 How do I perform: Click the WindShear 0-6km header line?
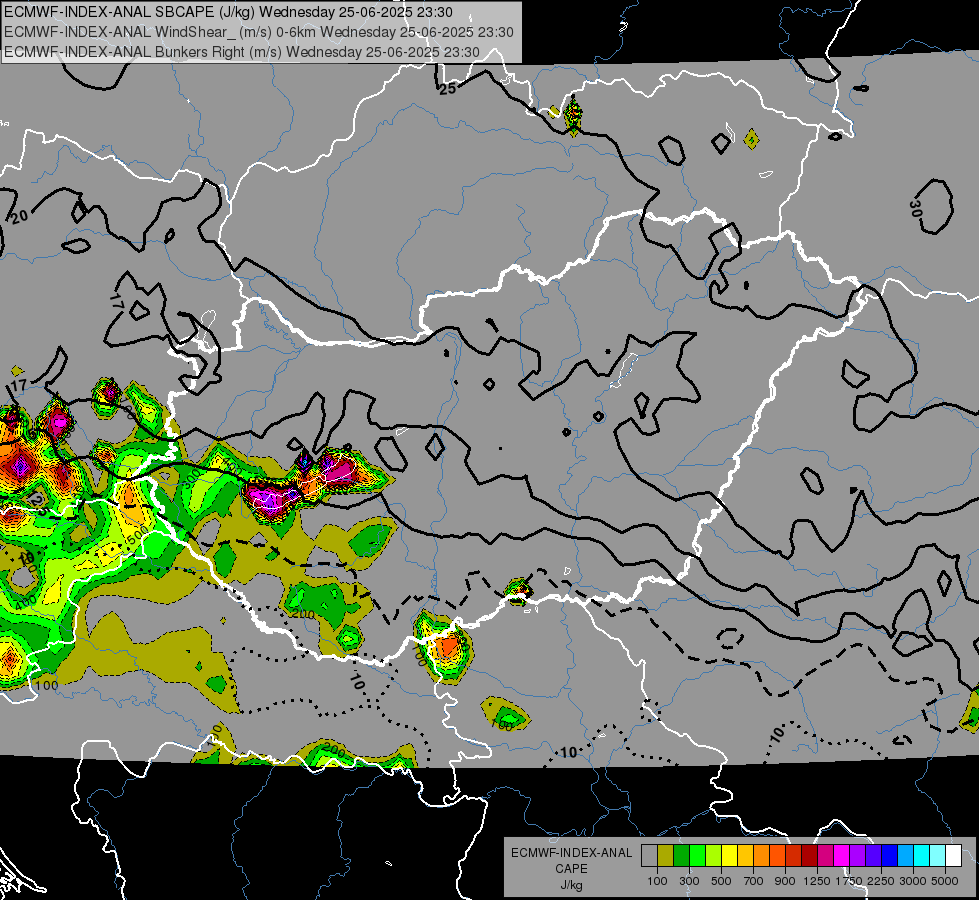tap(258, 32)
